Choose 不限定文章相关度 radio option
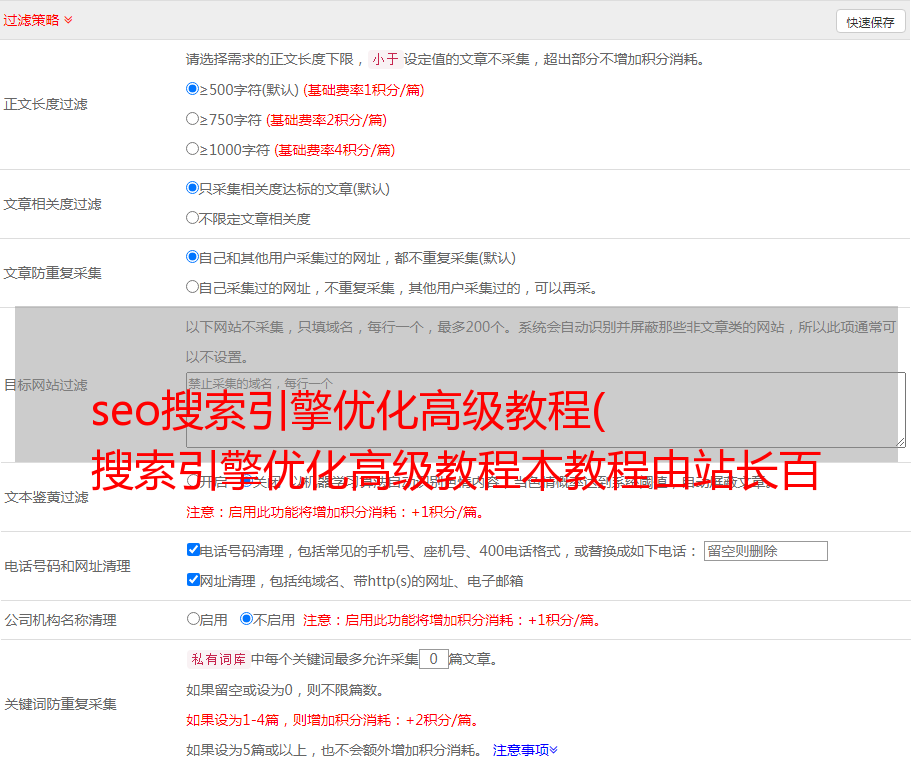This screenshot has width=912, height=768. point(193,218)
